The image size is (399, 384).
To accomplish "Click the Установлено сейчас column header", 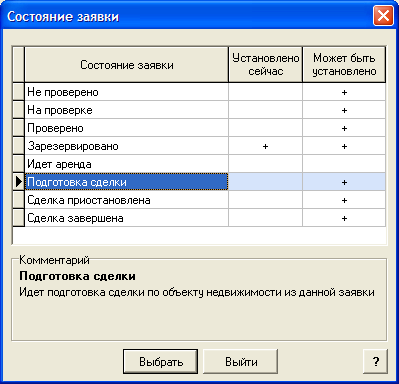I will 265,65.
